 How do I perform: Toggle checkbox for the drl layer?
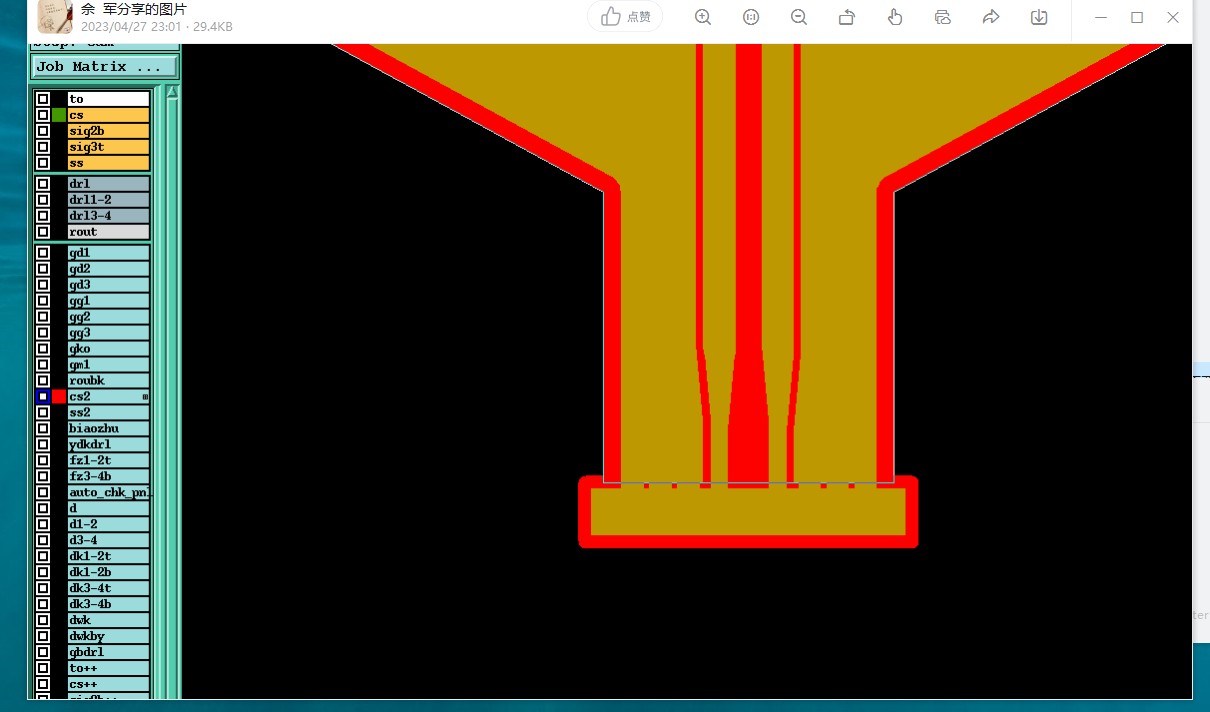click(43, 184)
